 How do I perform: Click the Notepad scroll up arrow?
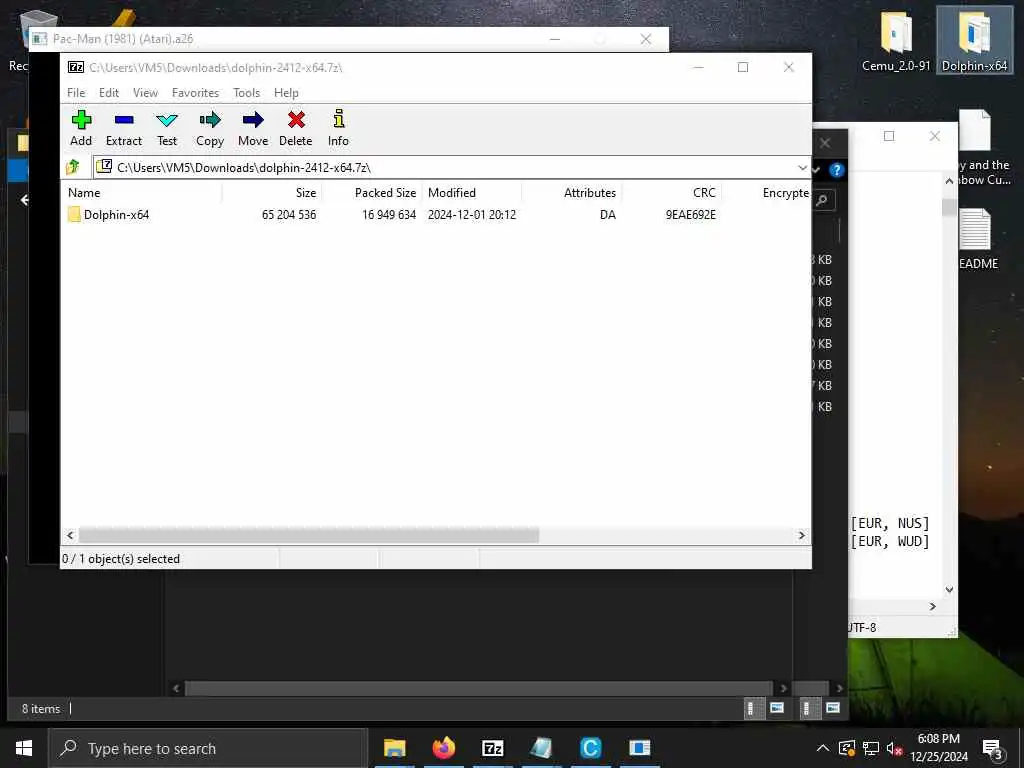(x=949, y=181)
